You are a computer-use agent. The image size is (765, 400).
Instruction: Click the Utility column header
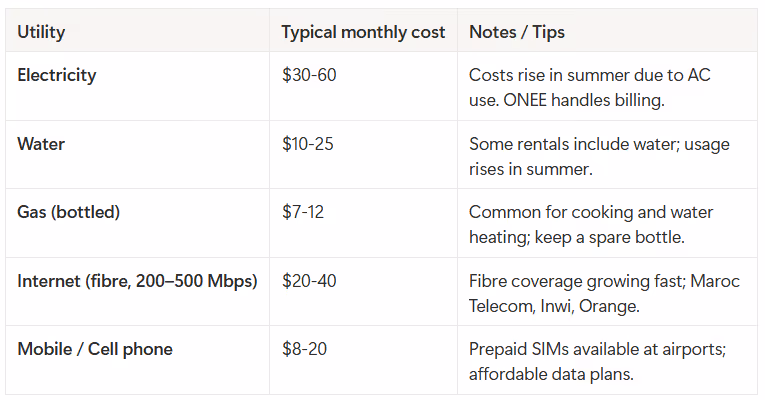(x=41, y=32)
